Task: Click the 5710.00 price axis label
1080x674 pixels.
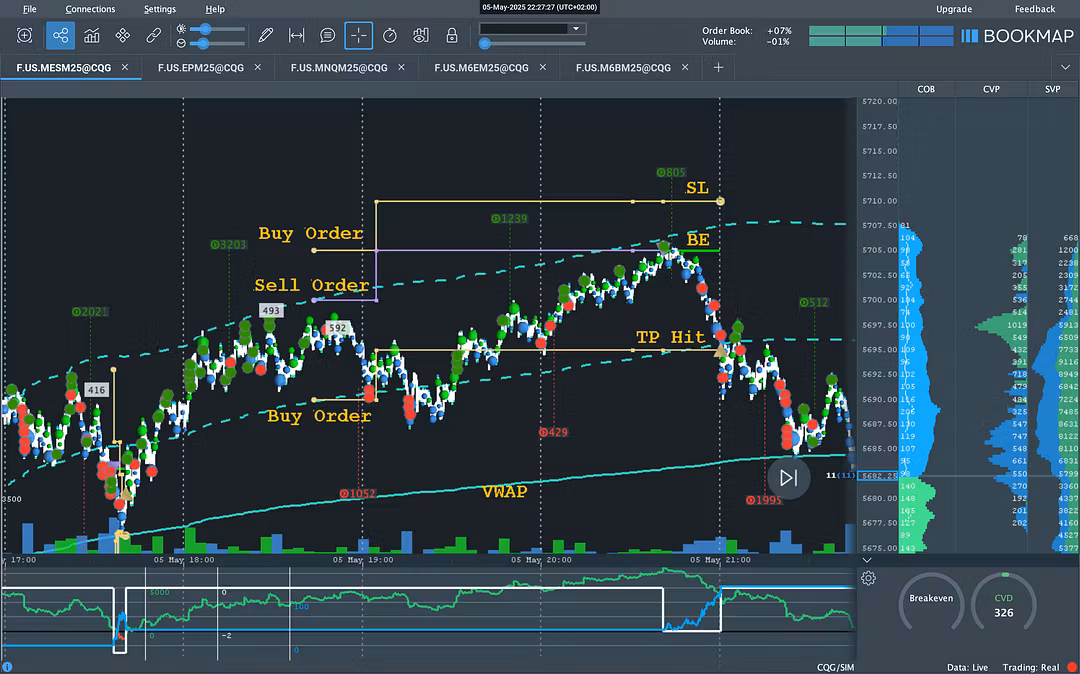Action: click(x=880, y=201)
